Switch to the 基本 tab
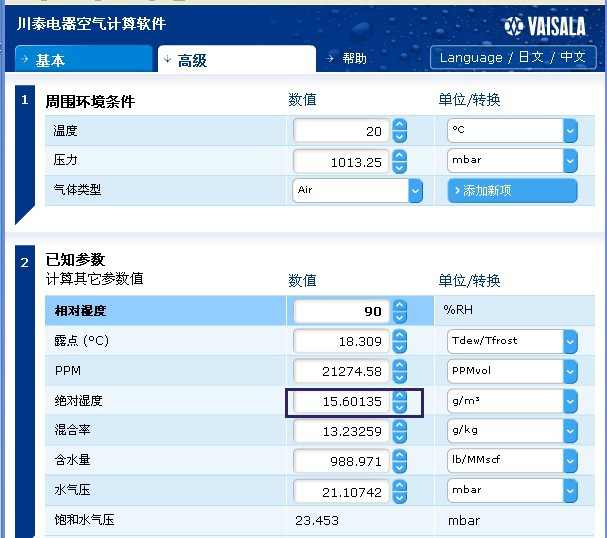Image resolution: width=607 pixels, height=538 pixels. 83,59
